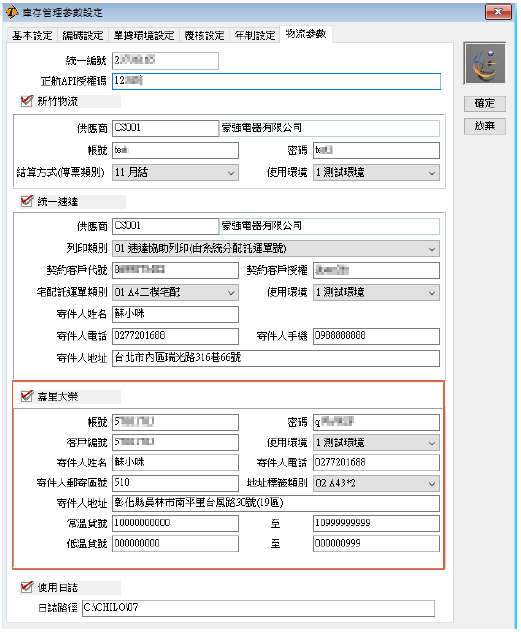Click 寄件人姓名 field in 統一速達 section
This screenshot has width=521, height=632.
175,314
